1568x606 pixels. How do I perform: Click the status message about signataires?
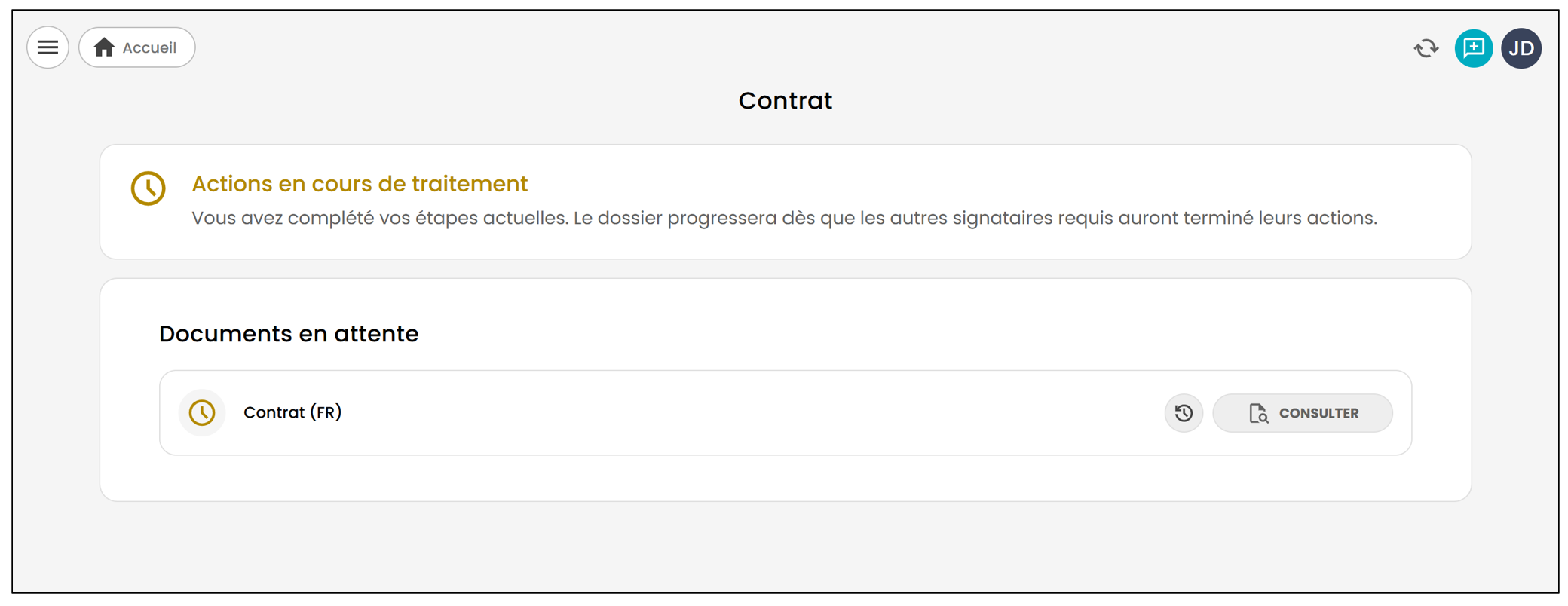tap(784, 218)
